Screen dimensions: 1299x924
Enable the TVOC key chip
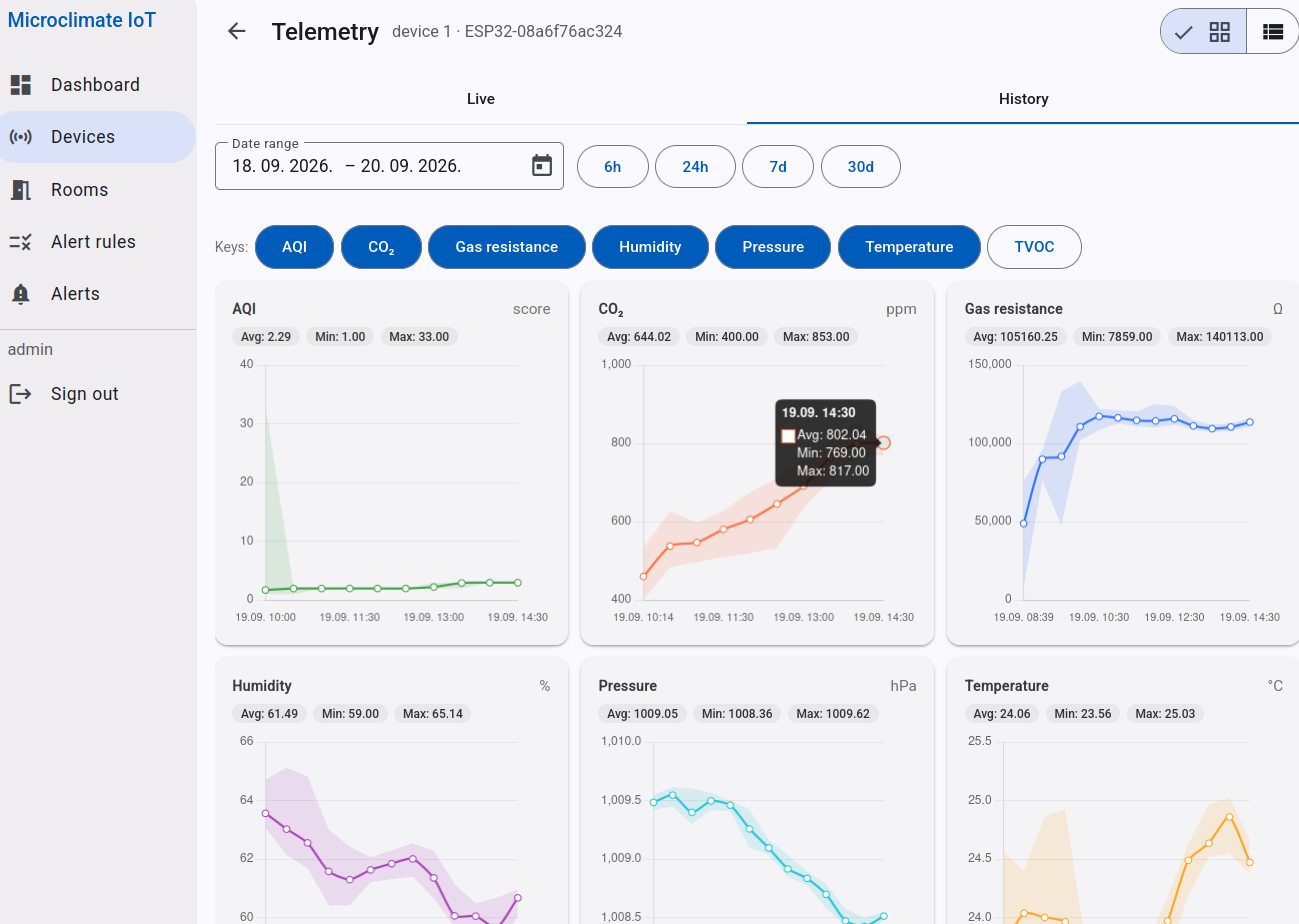(1034, 247)
